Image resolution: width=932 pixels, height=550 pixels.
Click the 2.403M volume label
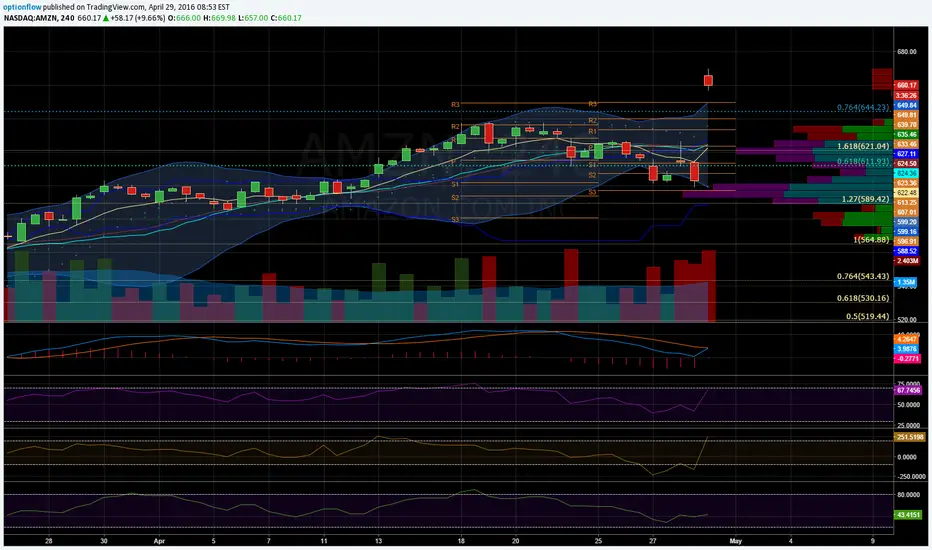[x=906, y=261]
